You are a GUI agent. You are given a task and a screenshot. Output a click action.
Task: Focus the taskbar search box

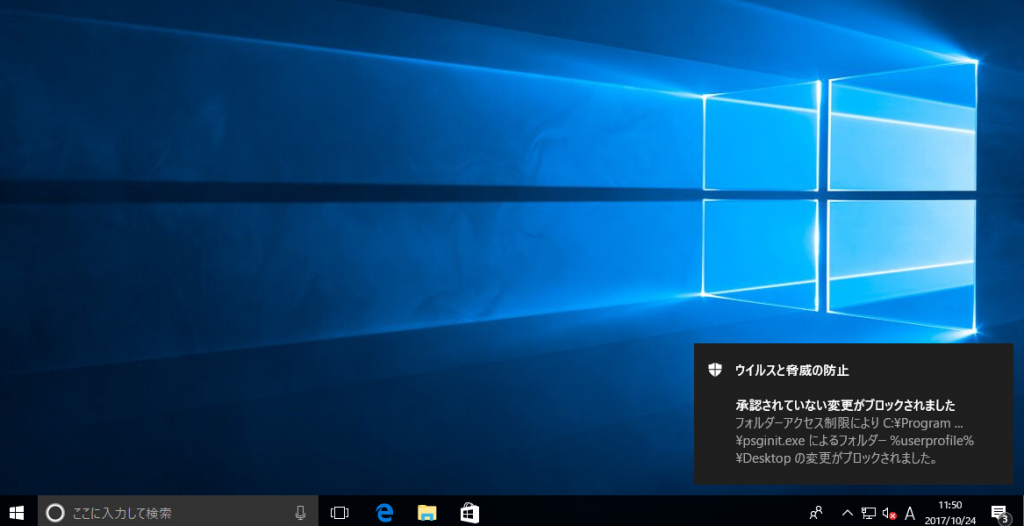click(178, 513)
